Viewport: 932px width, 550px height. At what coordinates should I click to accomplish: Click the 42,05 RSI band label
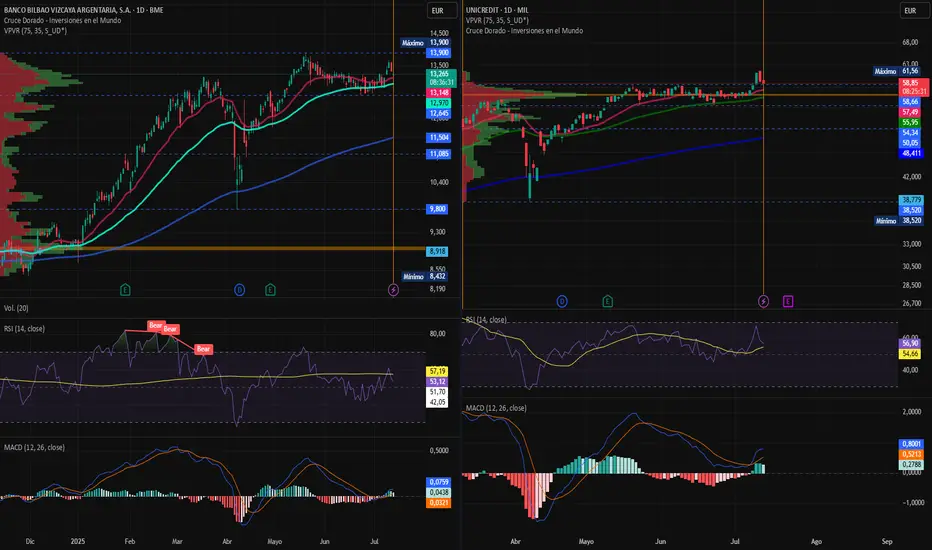pos(437,403)
